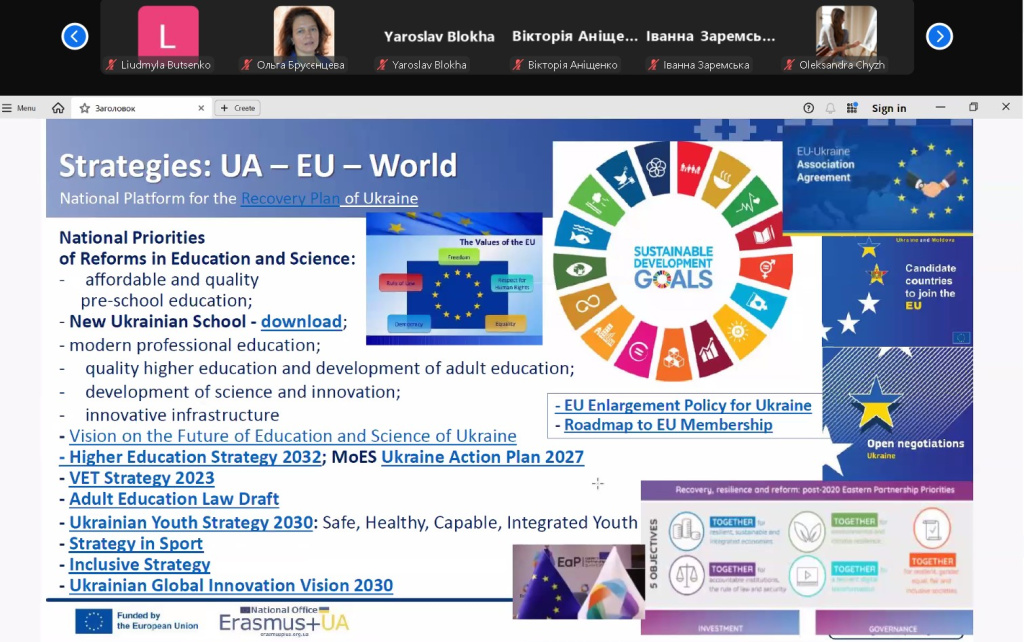The image size is (1024, 642).
Task: Click the Open negotiations Ukraine image
Action: [x=897, y=413]
